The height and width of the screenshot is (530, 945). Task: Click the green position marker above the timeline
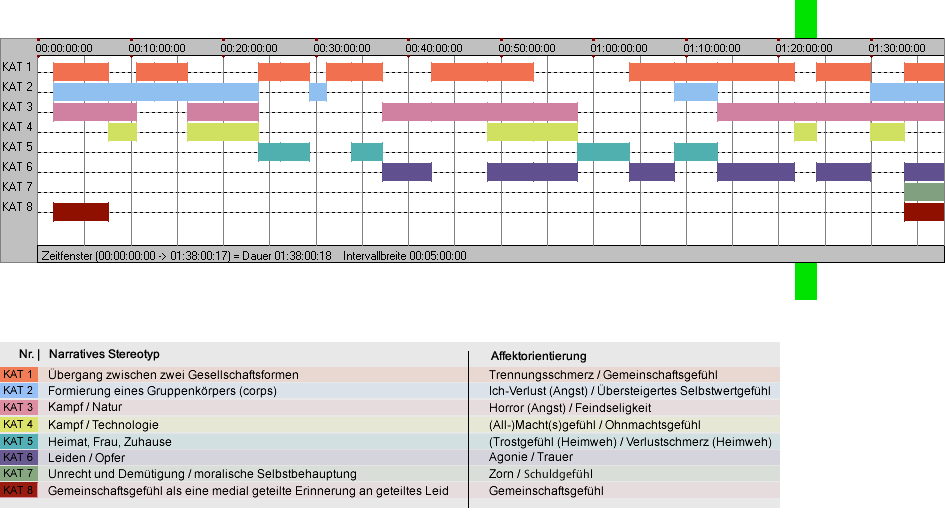pyautogui.click(x=806, y=19)
